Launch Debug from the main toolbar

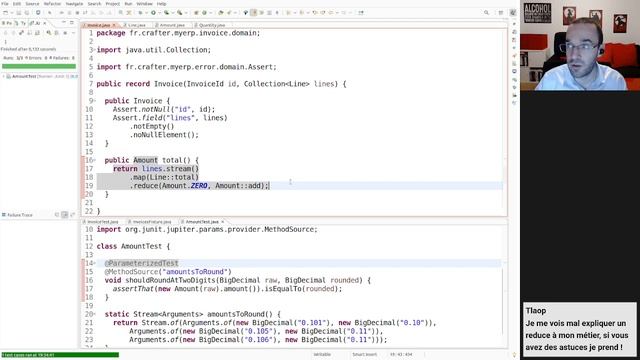pos(140,13)
